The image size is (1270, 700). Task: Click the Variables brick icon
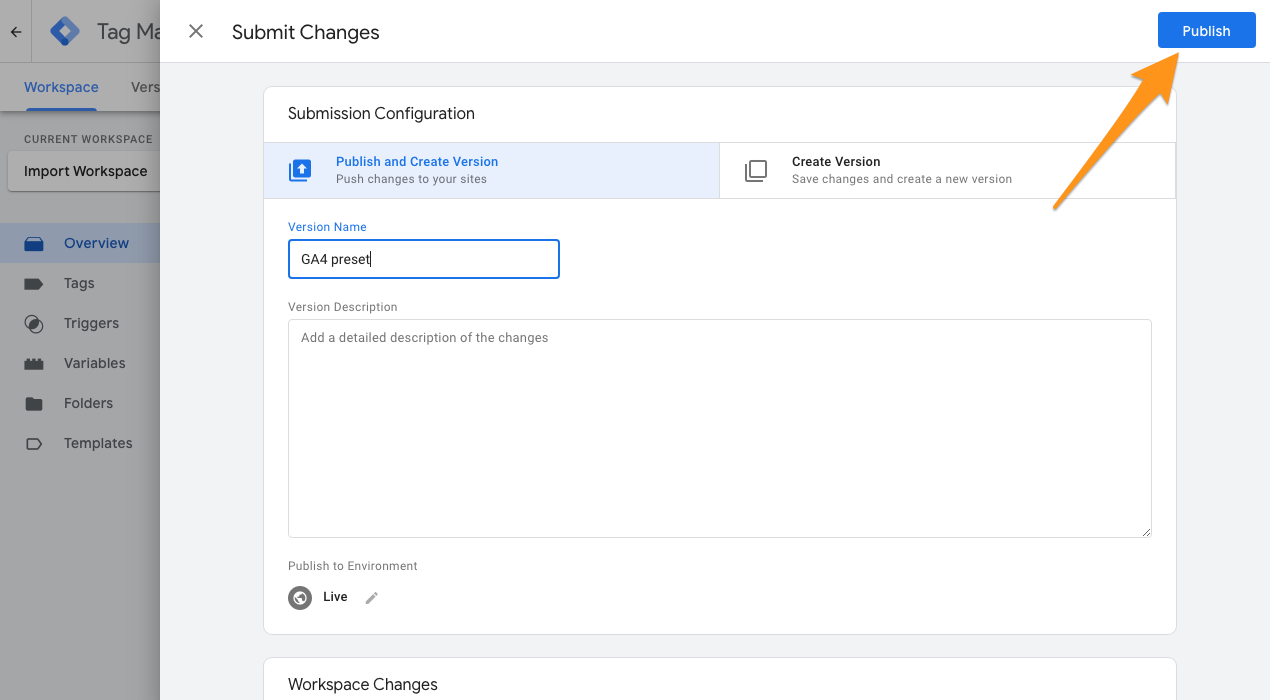tap(34, 363)
